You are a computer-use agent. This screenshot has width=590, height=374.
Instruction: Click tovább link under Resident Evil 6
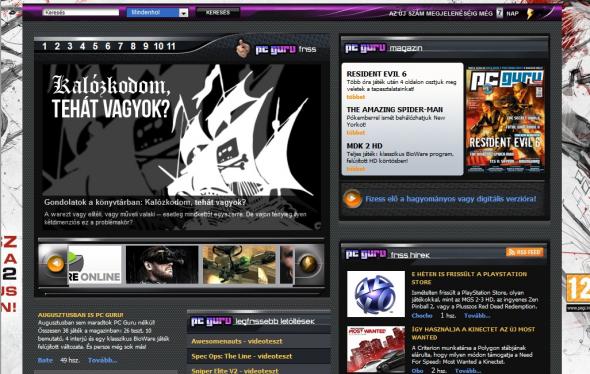[356, 97]
